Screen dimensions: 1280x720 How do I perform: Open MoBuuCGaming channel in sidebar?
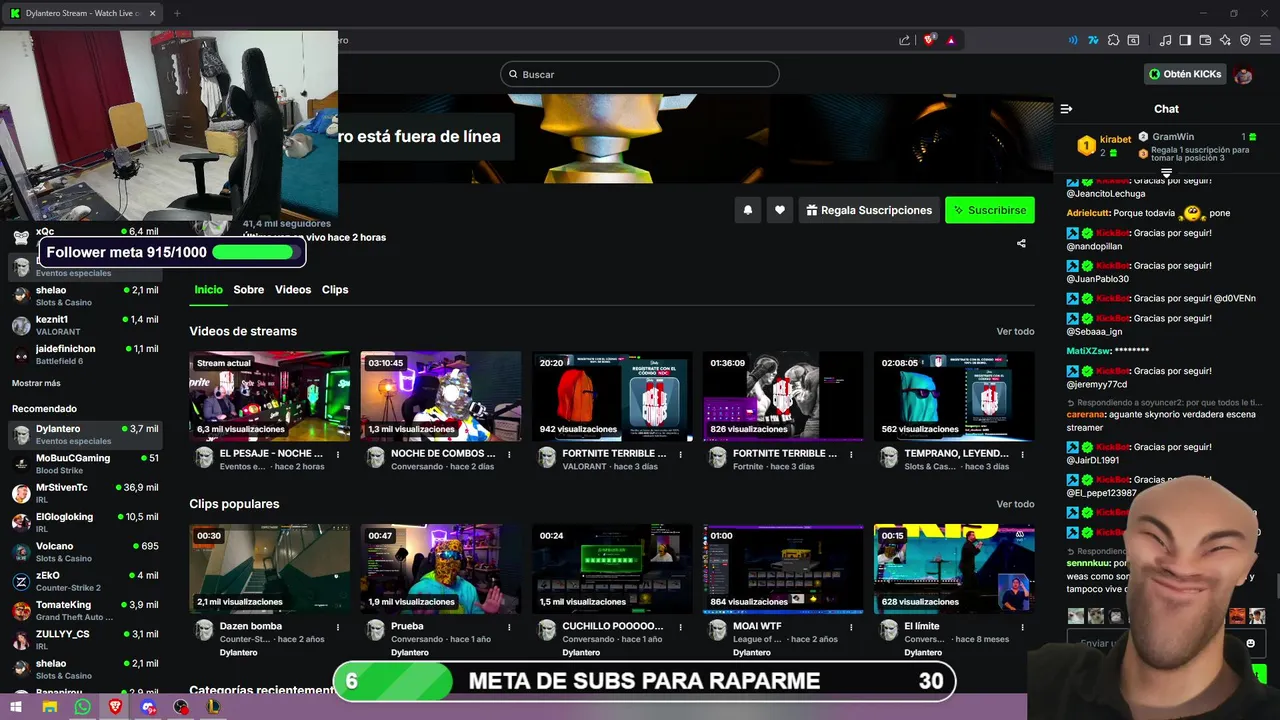point(85,463)
